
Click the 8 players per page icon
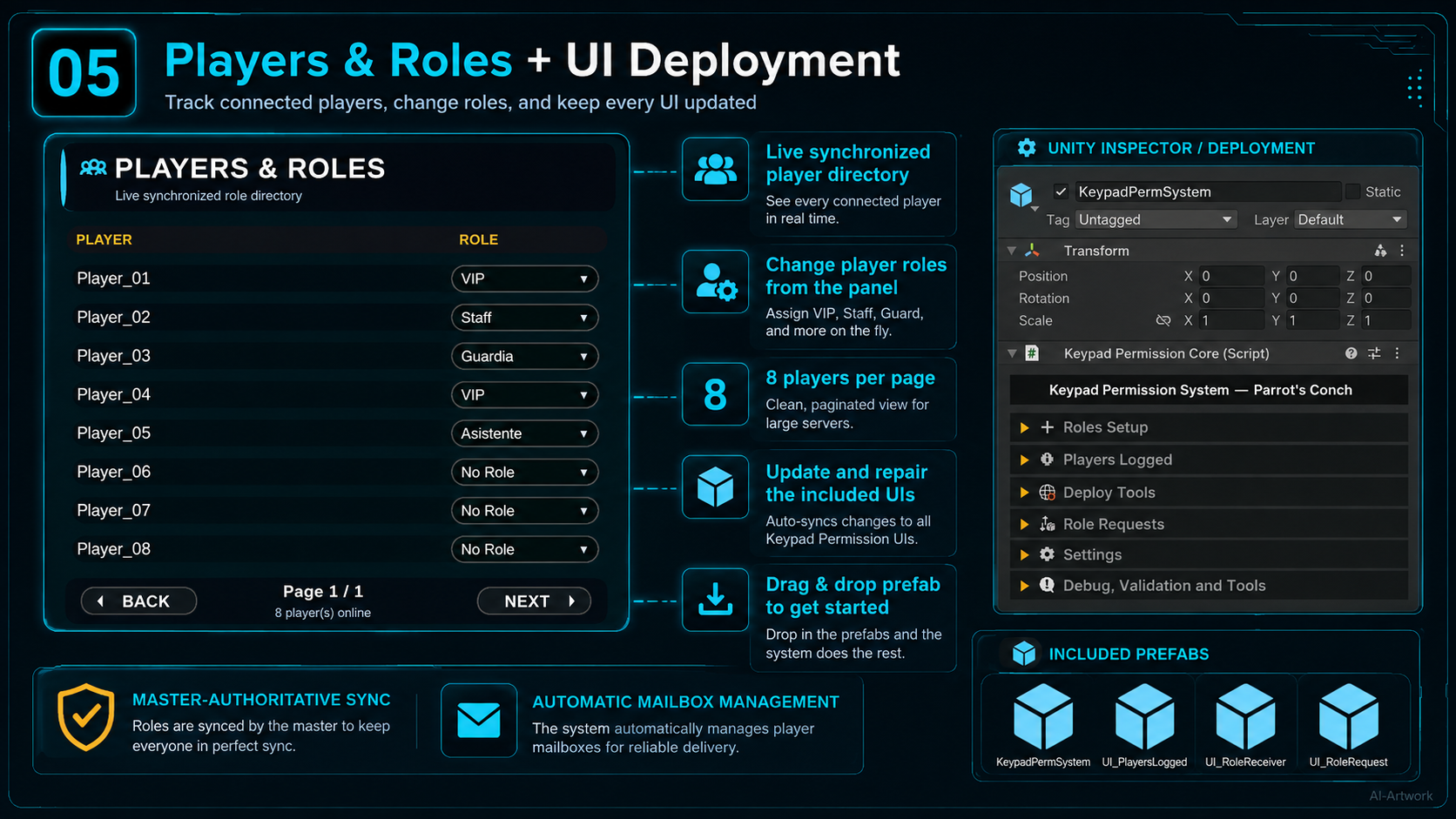coord(715,394)
